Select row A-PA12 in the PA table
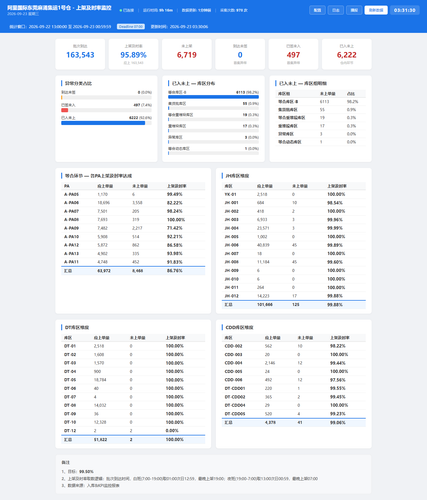The image size is (427, 500). click(133, 245)
